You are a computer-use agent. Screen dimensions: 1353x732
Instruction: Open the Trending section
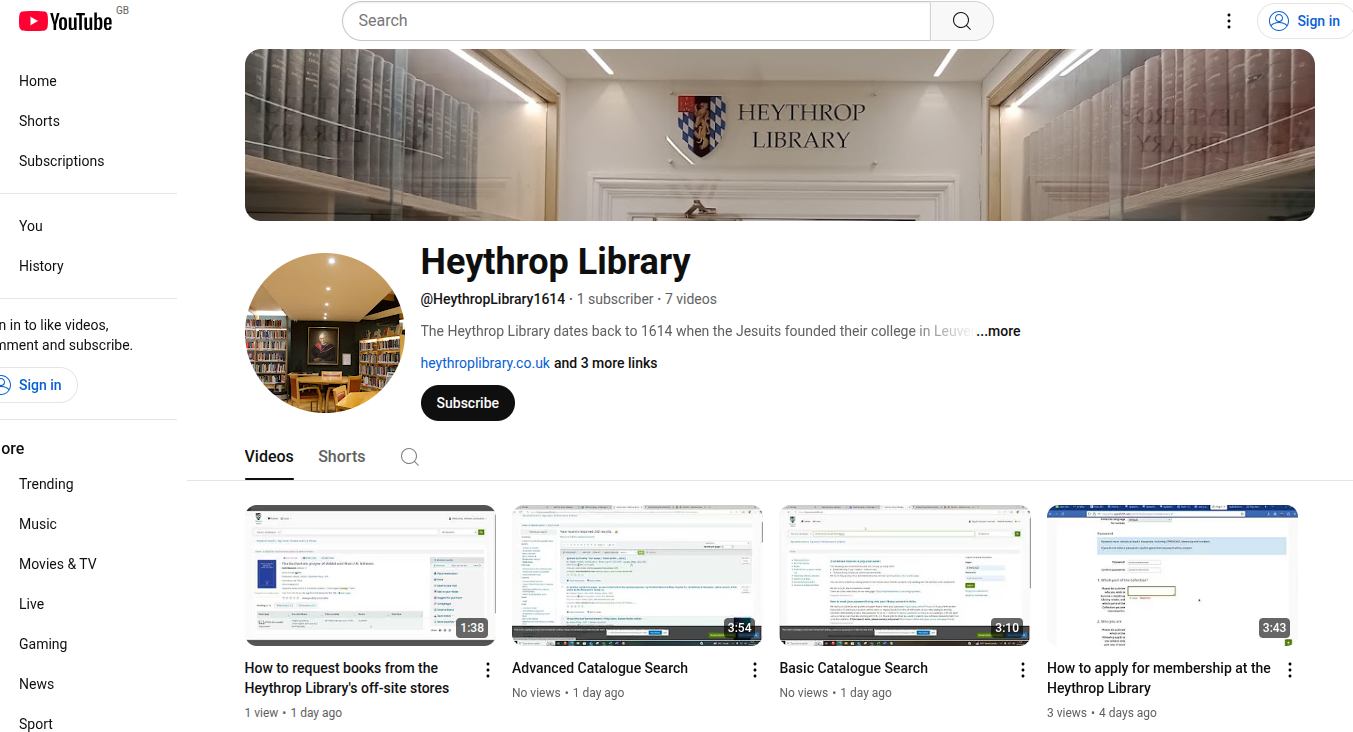click(45, 484)
